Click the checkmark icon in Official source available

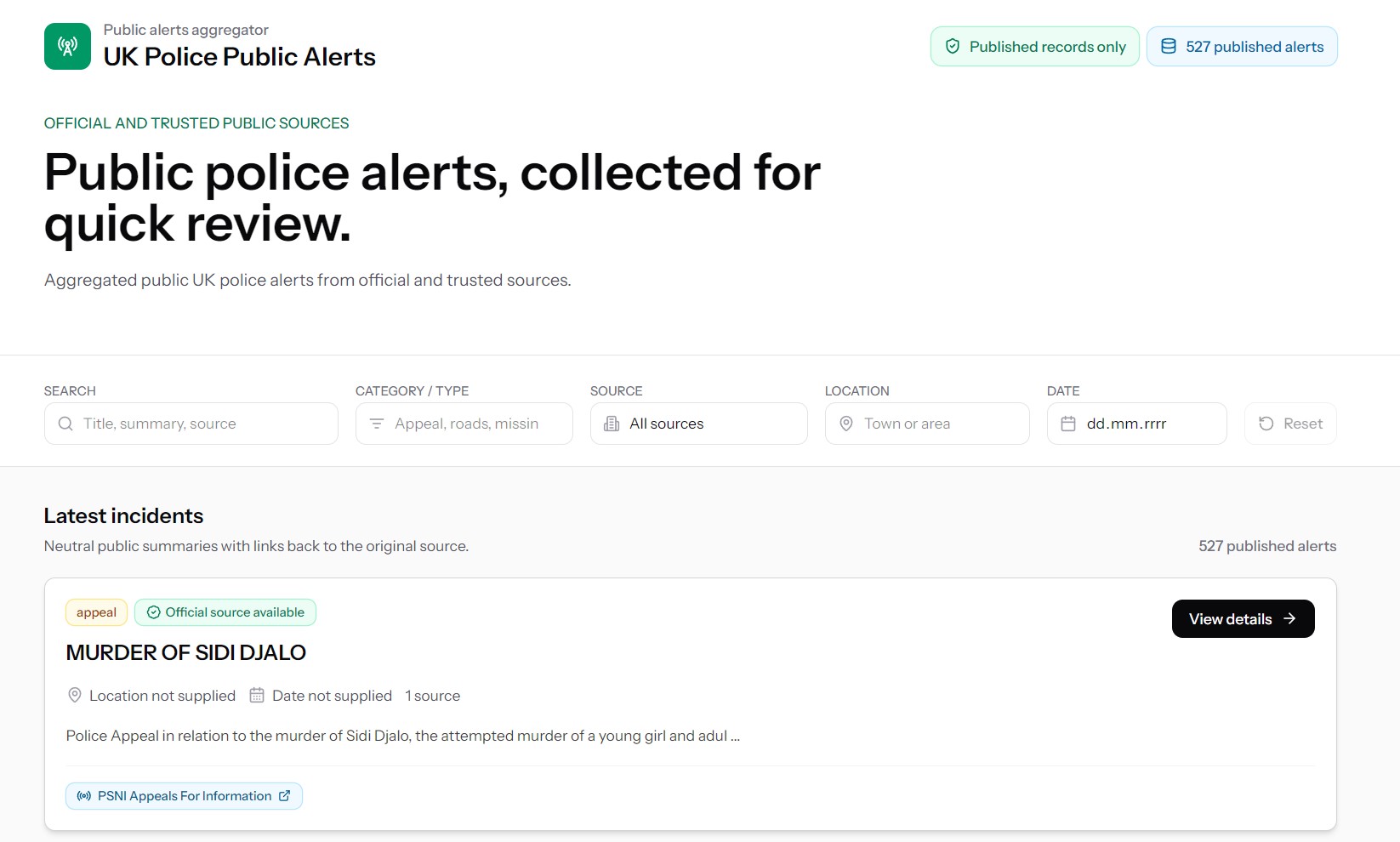click(x=154, y=612)
